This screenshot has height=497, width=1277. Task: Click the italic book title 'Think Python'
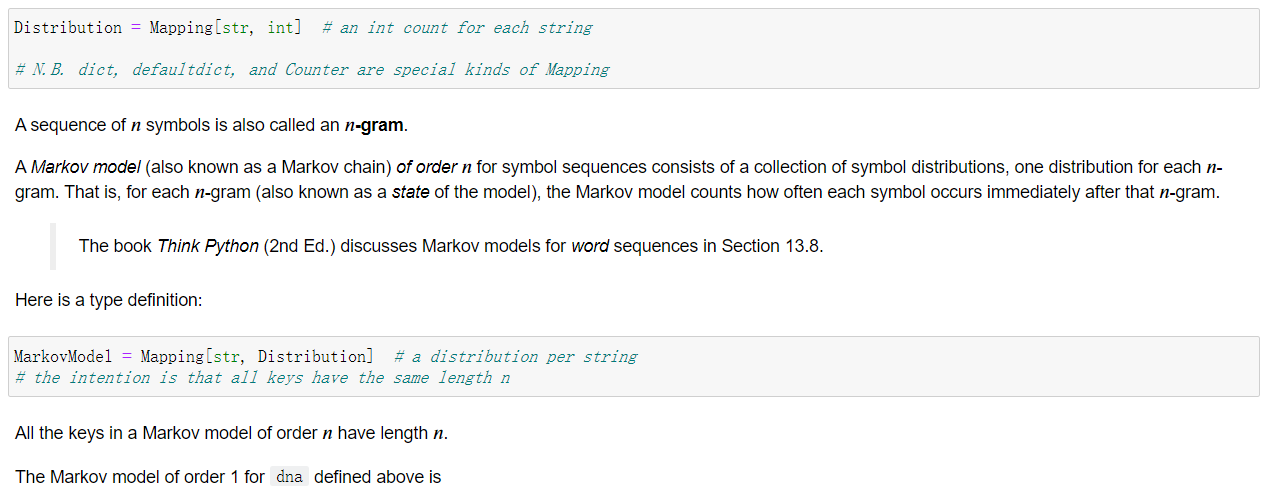[x=208, y=246]
